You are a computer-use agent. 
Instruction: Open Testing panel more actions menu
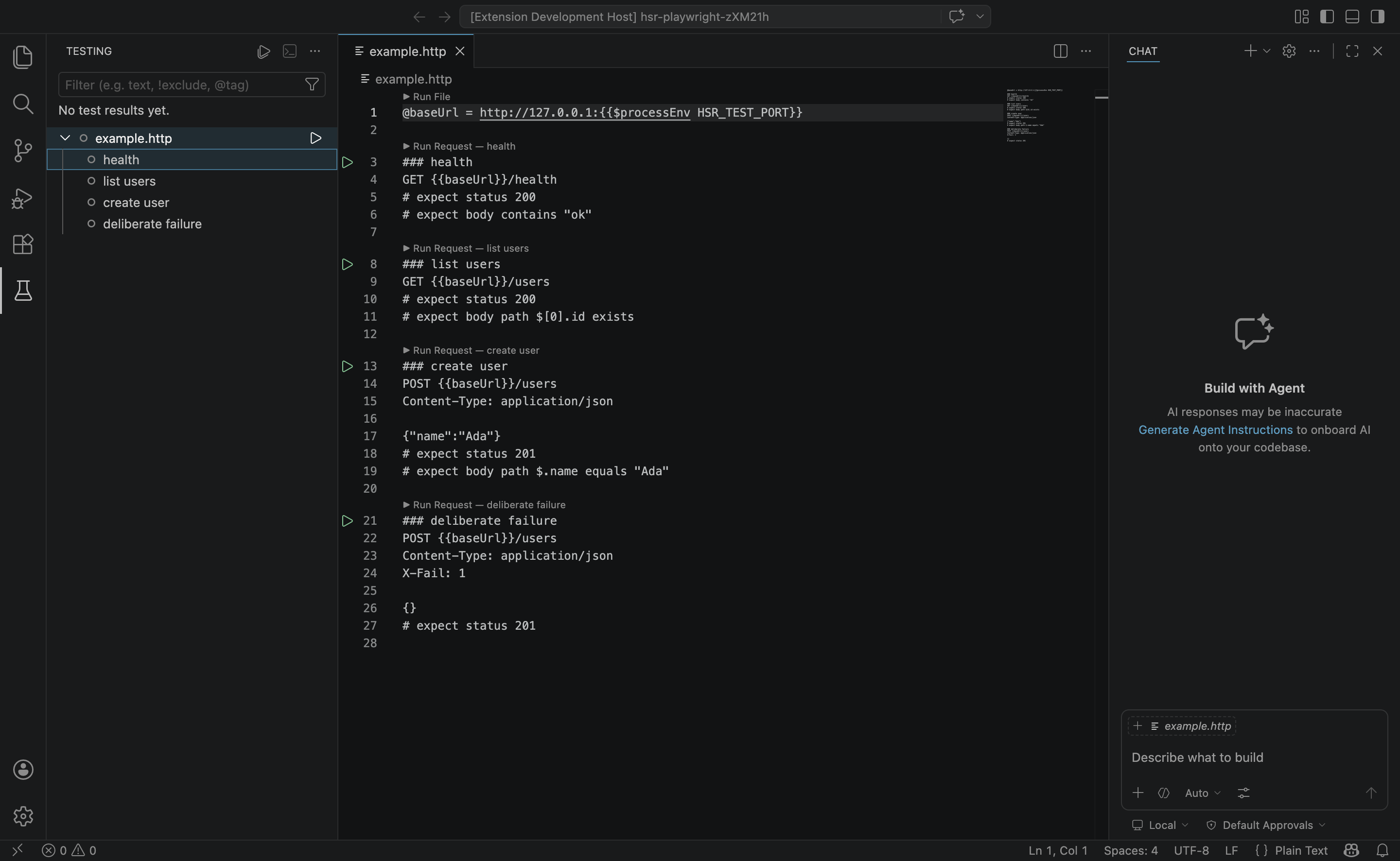(x=315, y=51)
